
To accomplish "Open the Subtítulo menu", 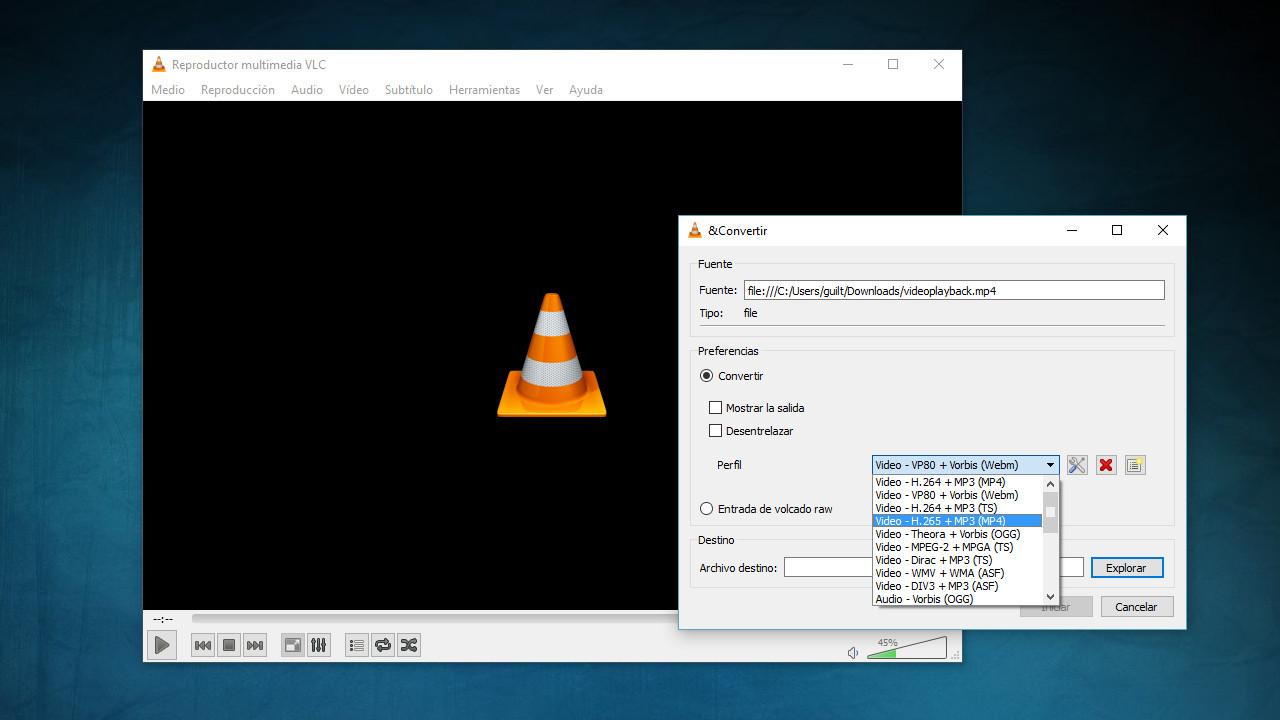I will pos(408,90).
